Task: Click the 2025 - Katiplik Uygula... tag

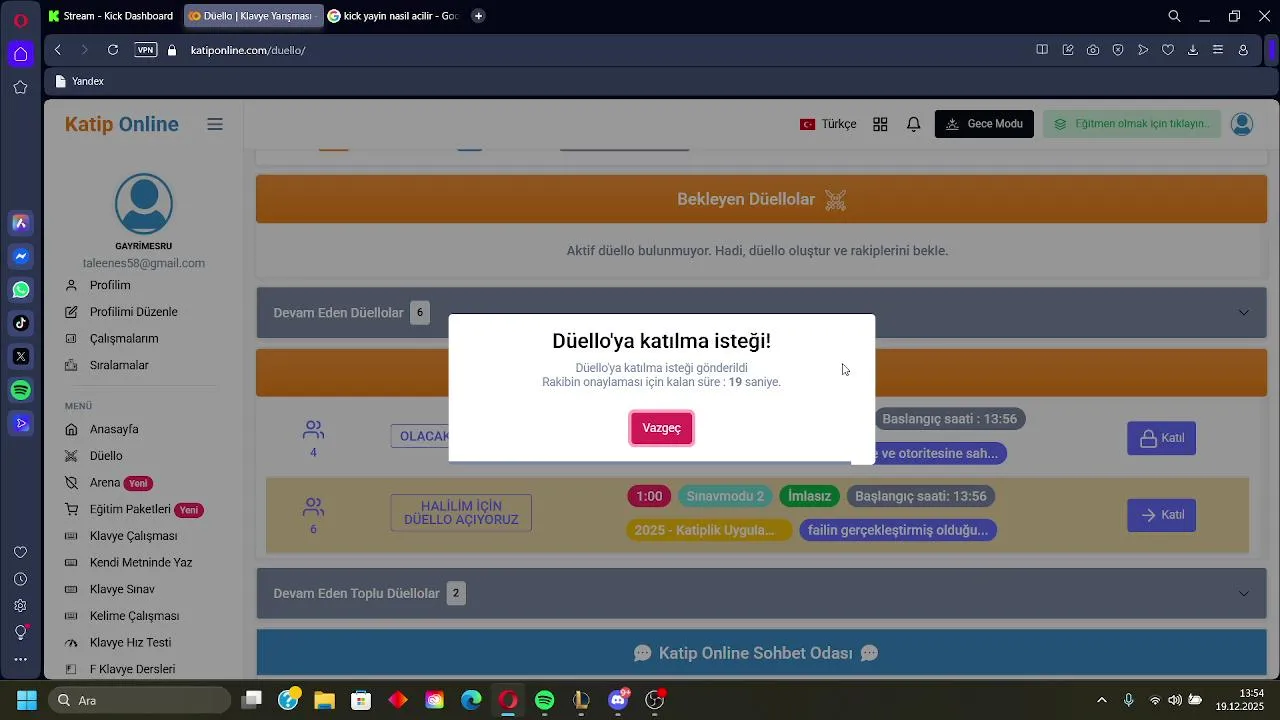Action: coord(709,530)
